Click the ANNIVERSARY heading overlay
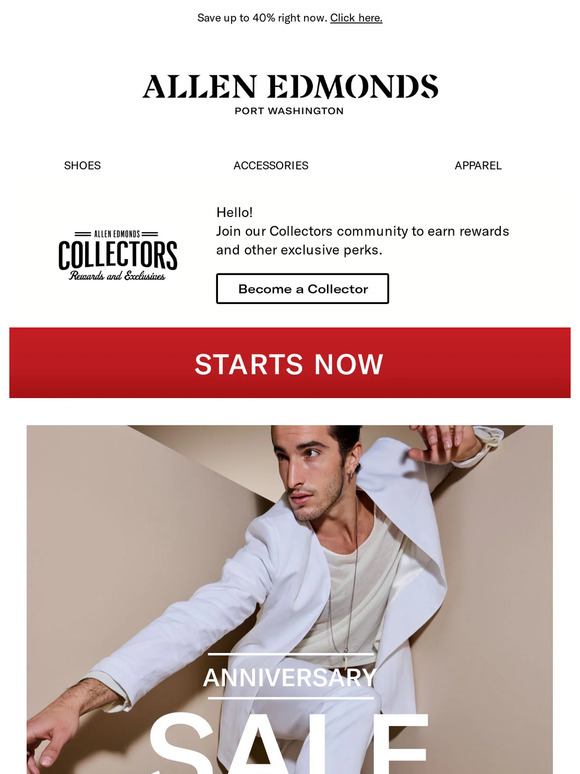This screenshot has height=774, width=580. [290, 677]
